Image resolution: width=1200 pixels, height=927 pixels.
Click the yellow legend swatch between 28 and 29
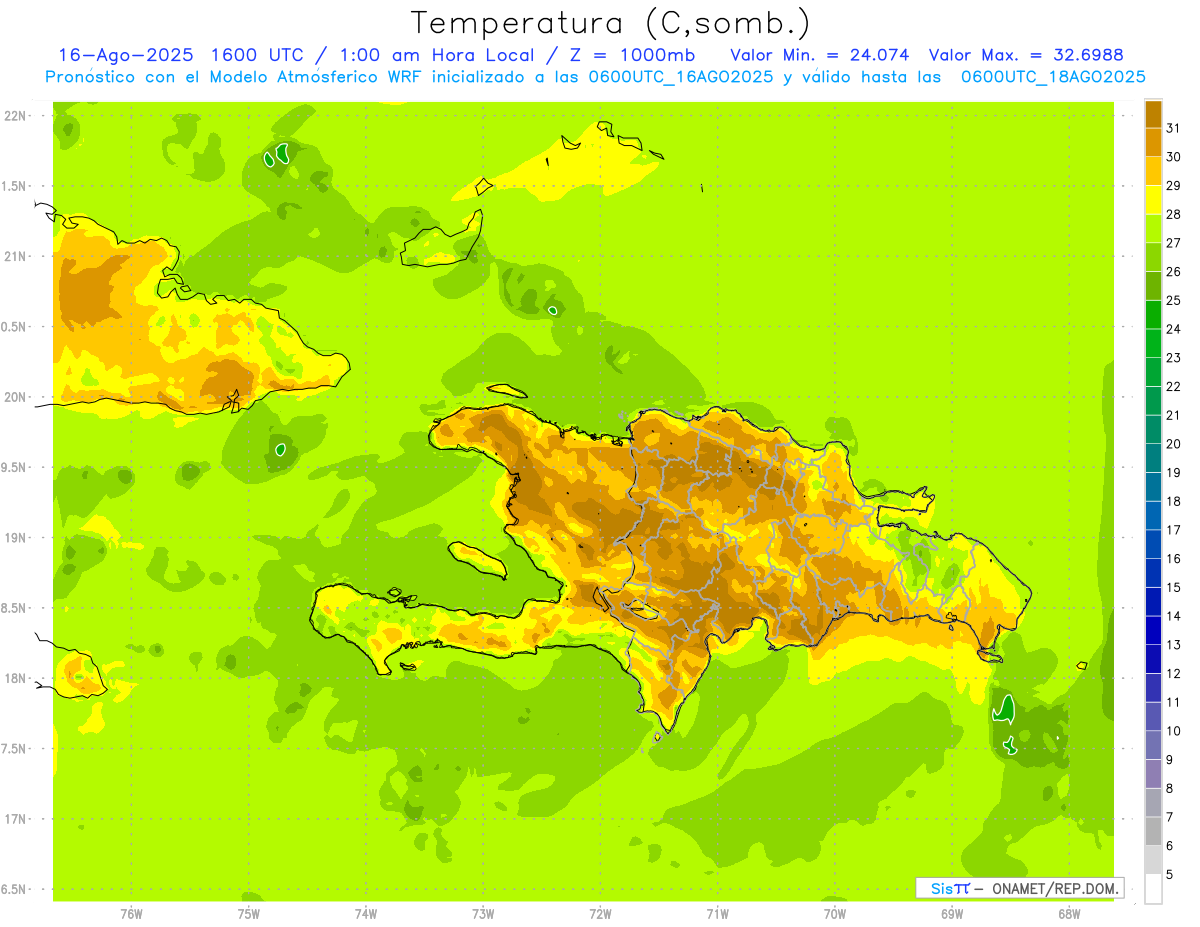click(x=1153, y=199)
